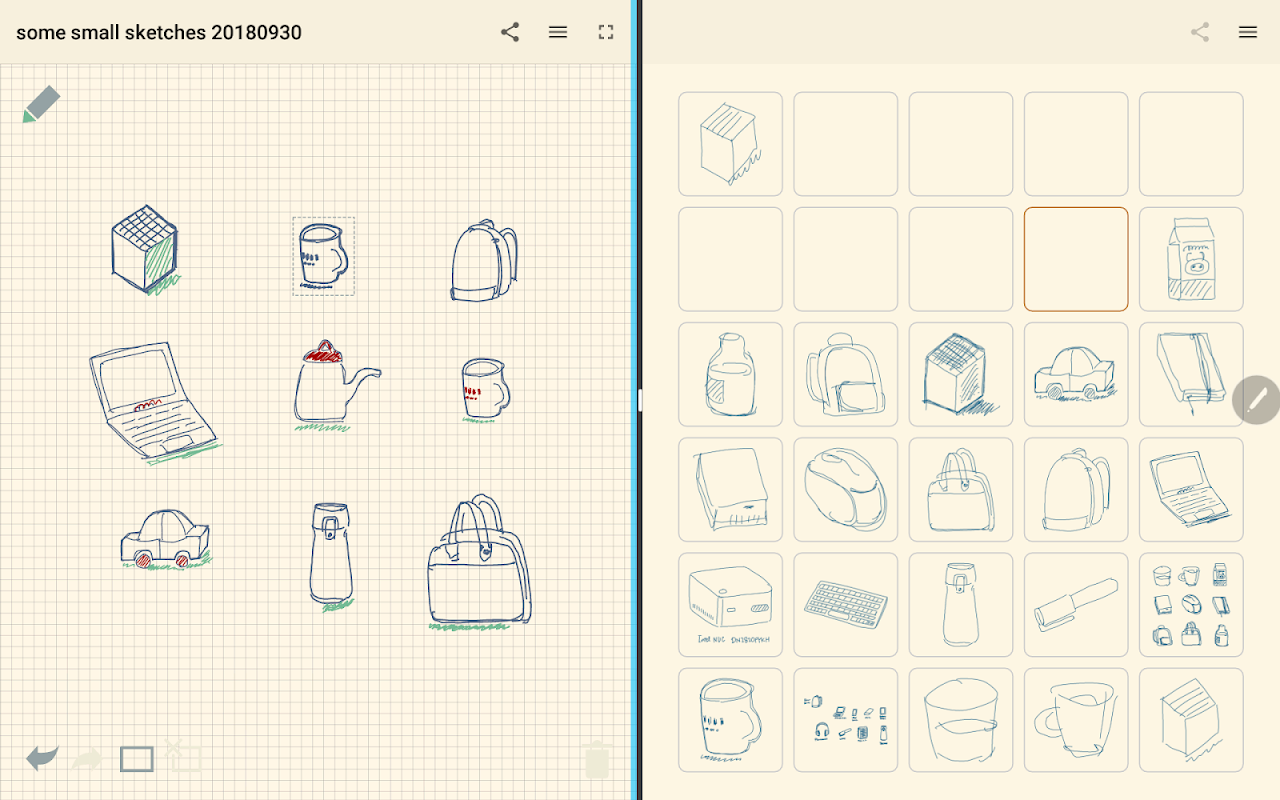Click the sketch title text
Image resolution: width=1280 pixels, height=800 pixels.
pos(159,32)
